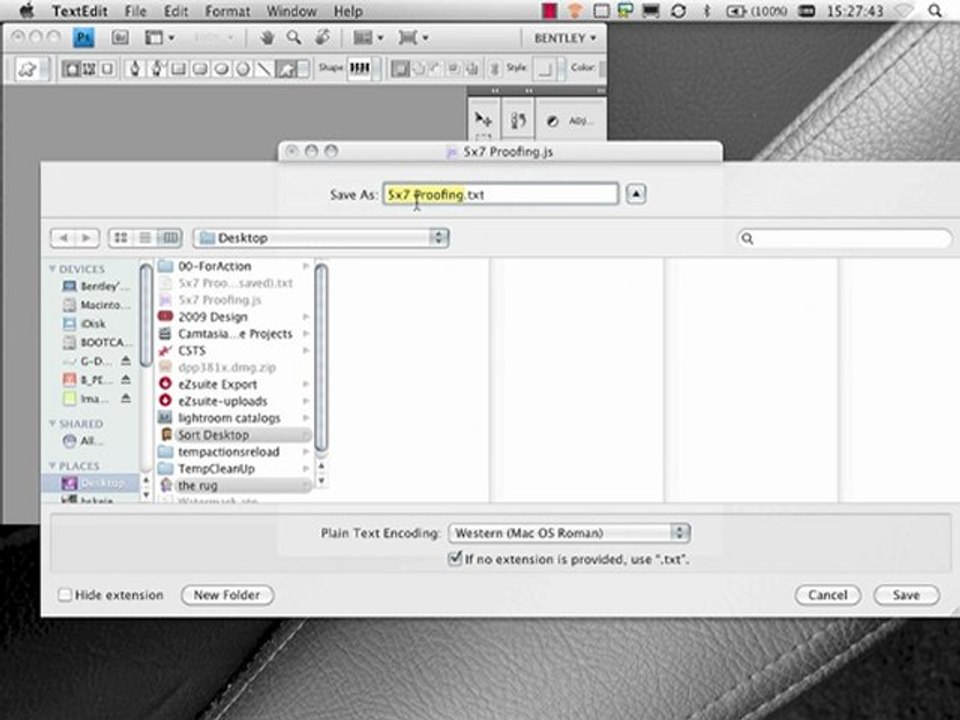Collapse the PLACES sidebar section
The width and height of the screenshot is (960, 720).
coord(52,466)
